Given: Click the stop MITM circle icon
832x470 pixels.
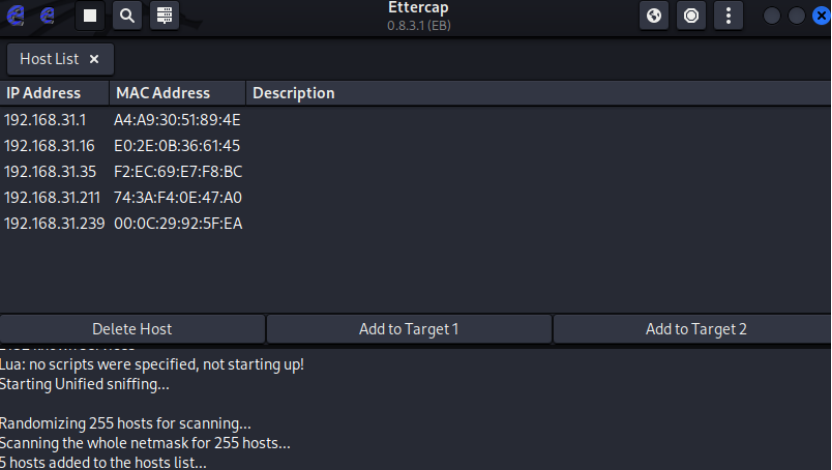Looking at the screenshot, I should 690,15.
